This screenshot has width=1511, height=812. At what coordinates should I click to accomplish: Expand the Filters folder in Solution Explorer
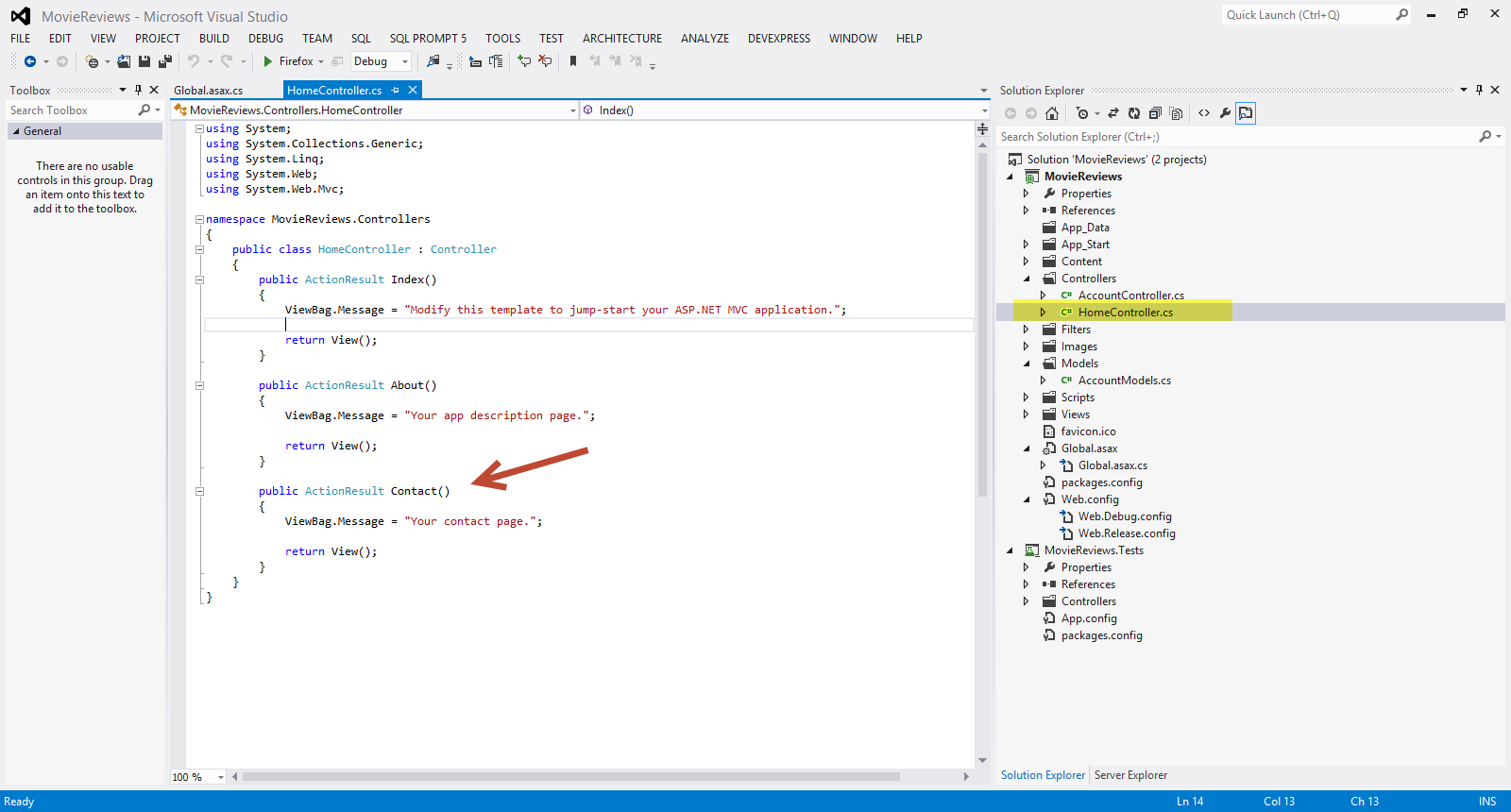[x=1027, y=330]
